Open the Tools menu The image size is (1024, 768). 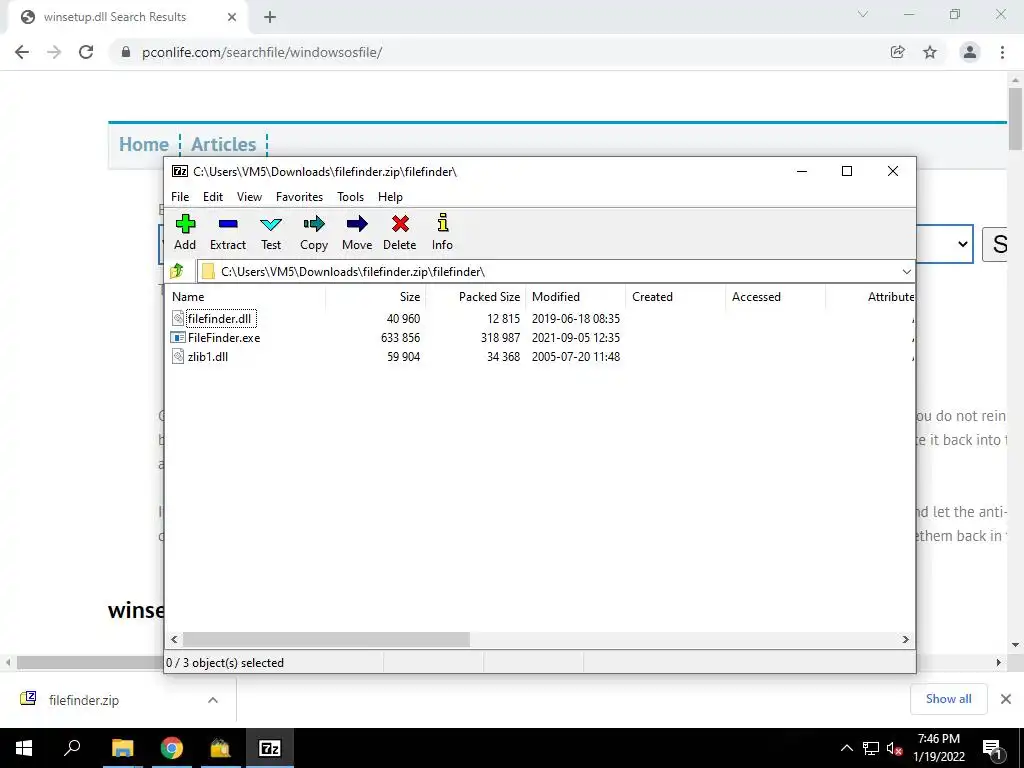tap(351, 197)
